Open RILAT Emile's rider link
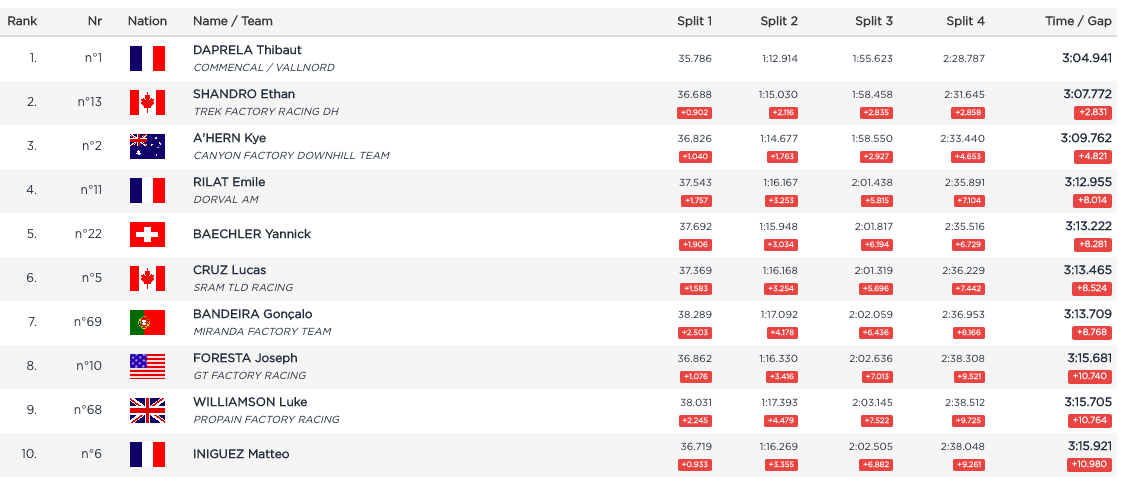Screen dimensions: 1126x485 (x=228, y=182)
